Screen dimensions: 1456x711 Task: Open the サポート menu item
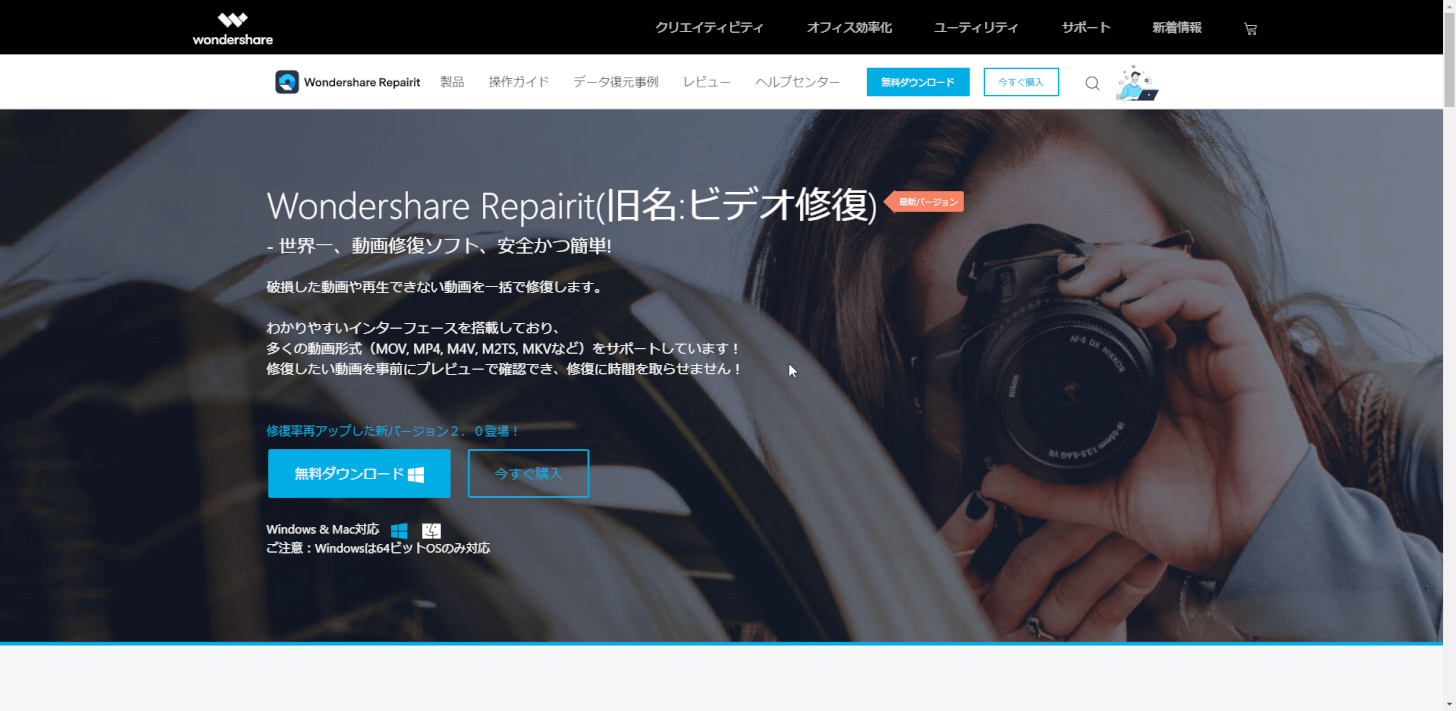[x=1086, y=28]
